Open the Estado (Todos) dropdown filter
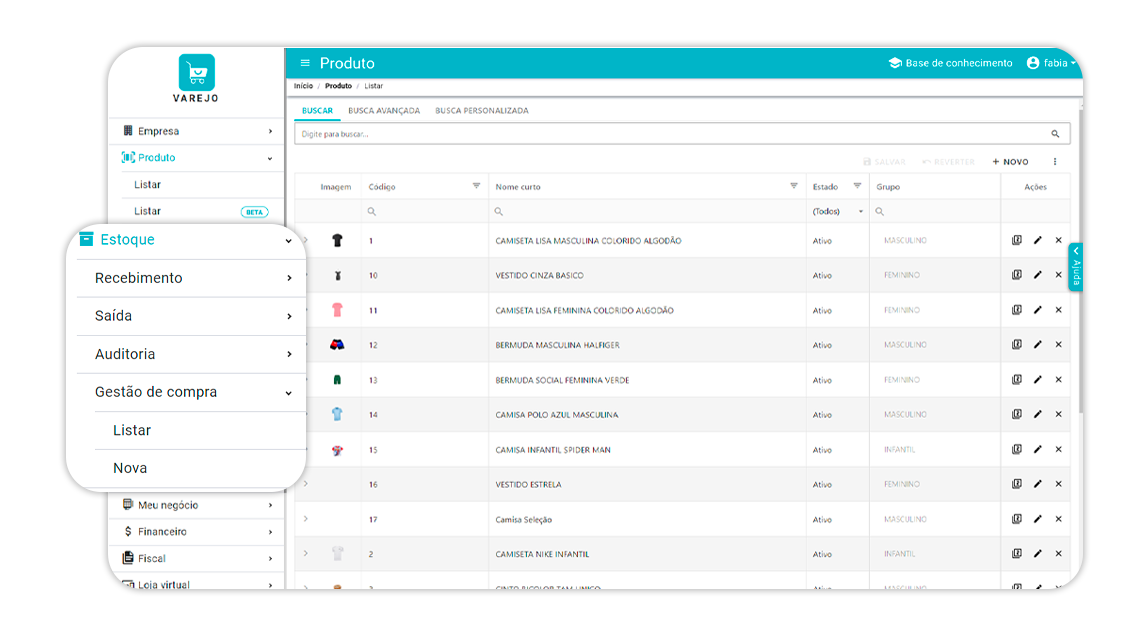 838,212
